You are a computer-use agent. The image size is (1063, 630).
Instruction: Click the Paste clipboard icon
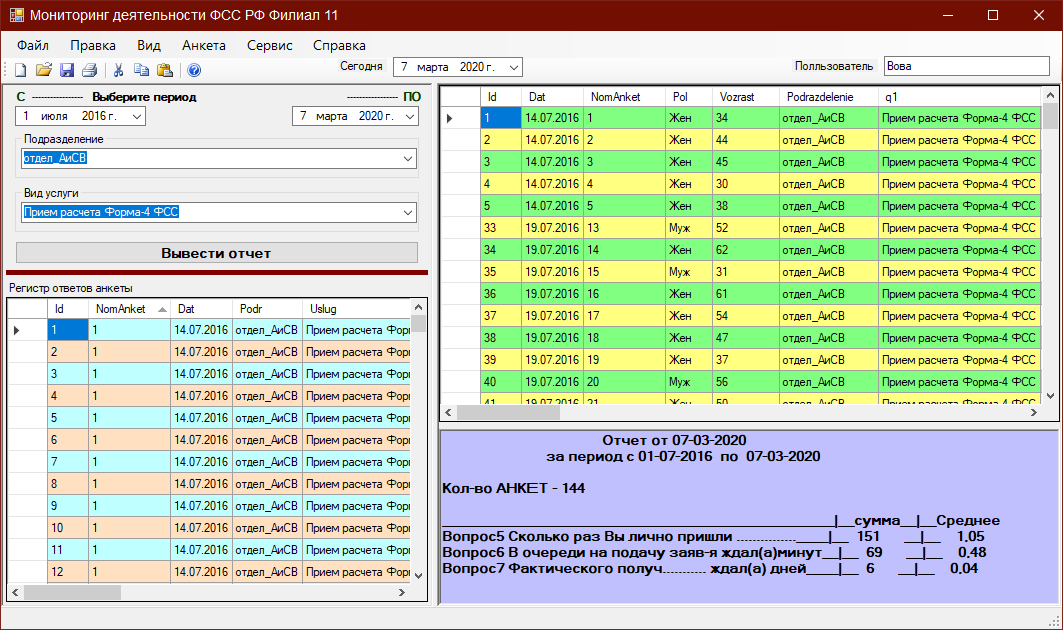pyautogui.click(x=164, y=70)
